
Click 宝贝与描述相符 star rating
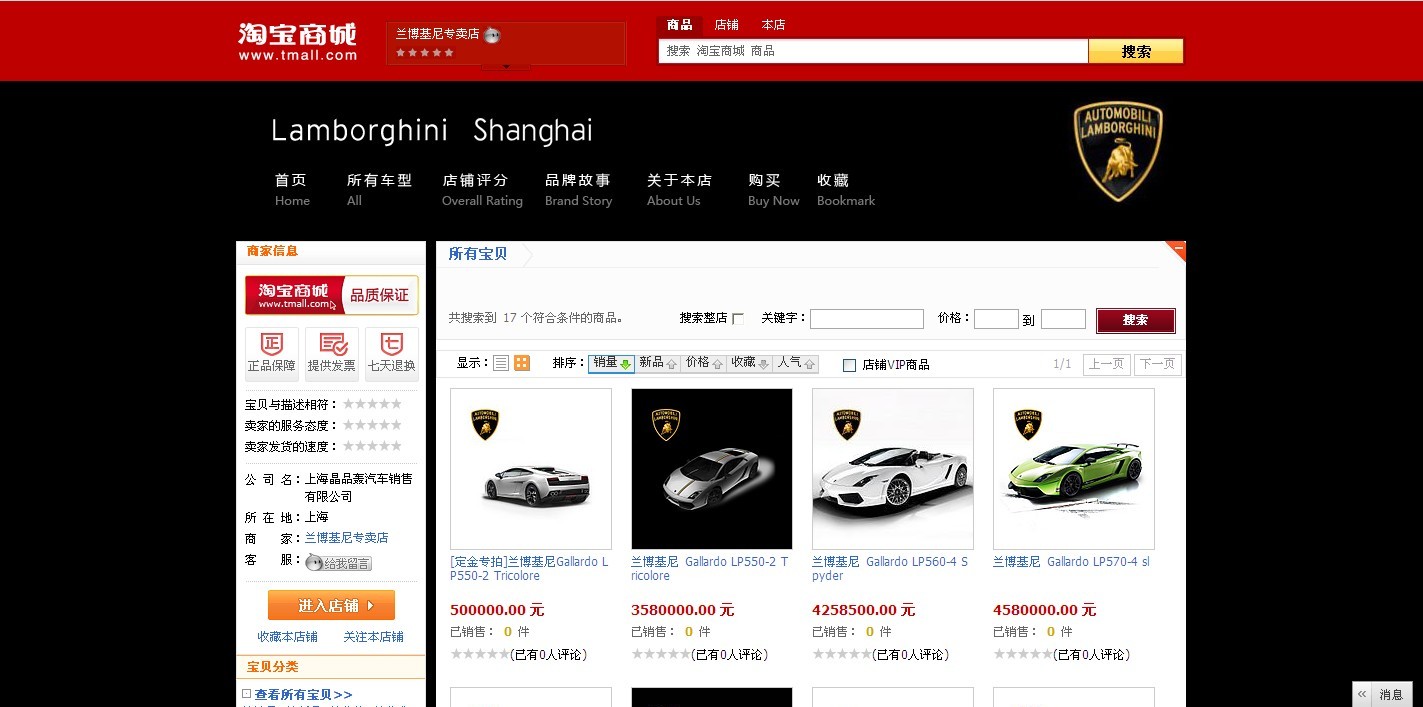[372, 404]
